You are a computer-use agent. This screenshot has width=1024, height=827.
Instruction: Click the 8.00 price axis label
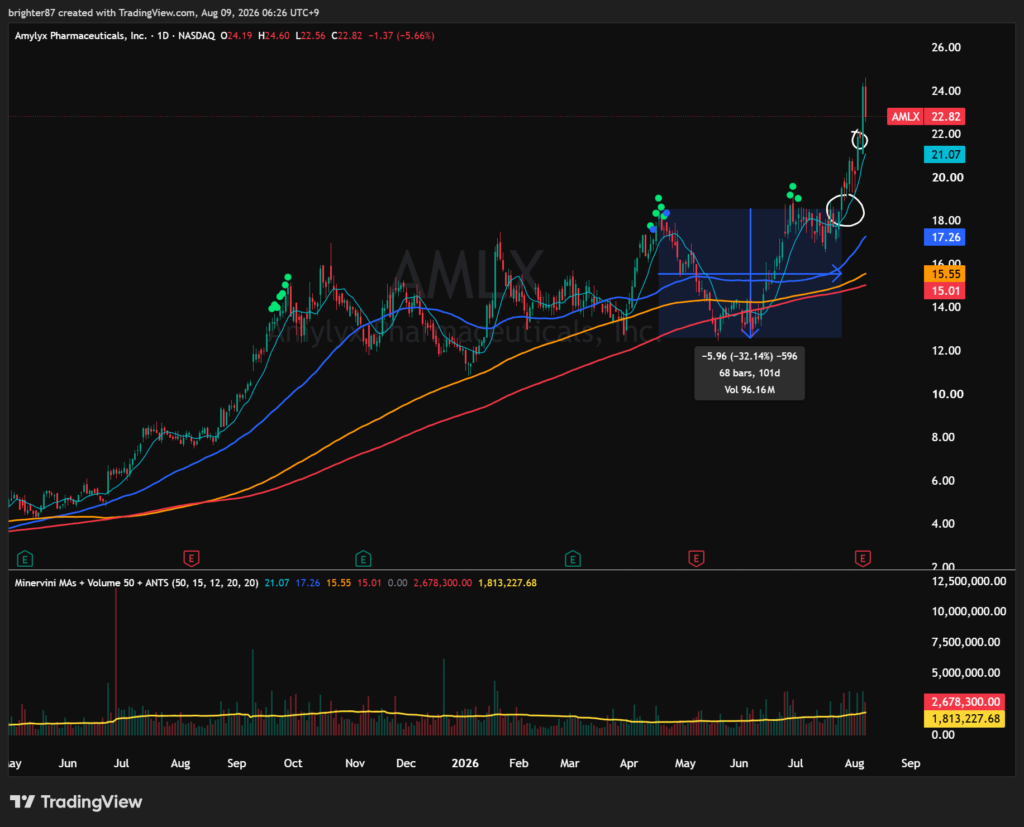(943, 437)
